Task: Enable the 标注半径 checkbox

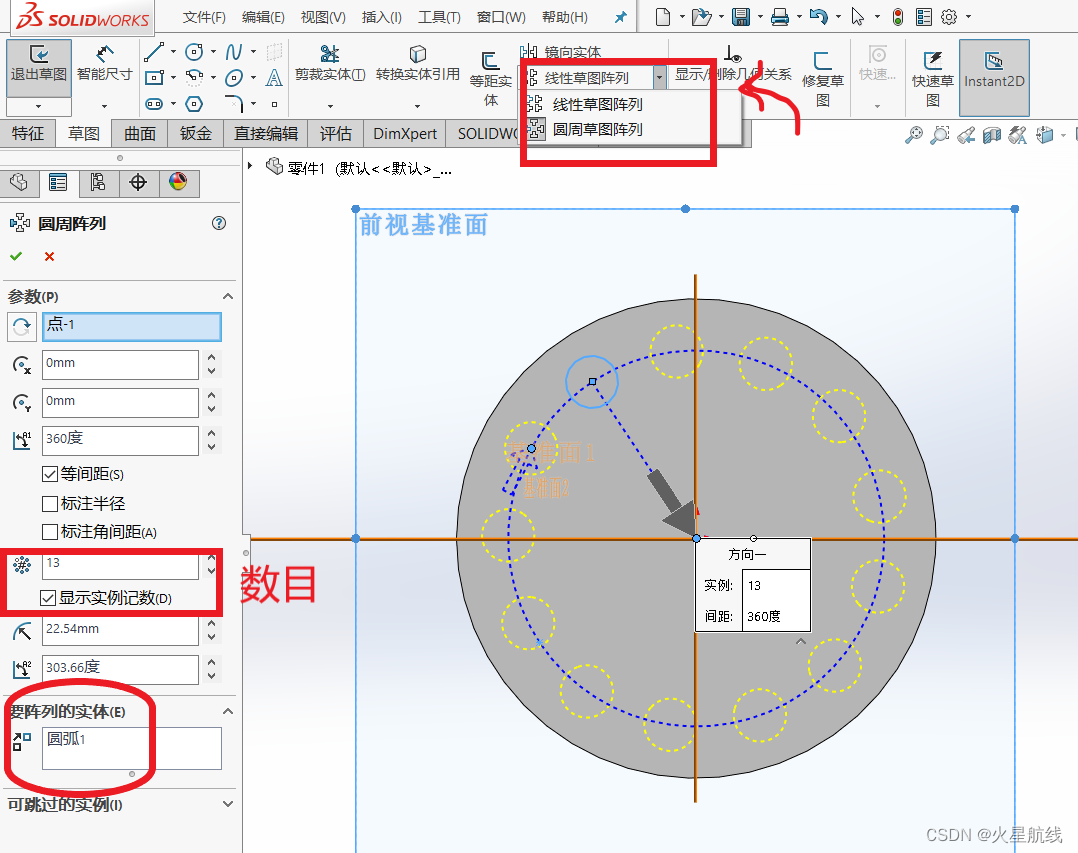Action: click(50, 503)
